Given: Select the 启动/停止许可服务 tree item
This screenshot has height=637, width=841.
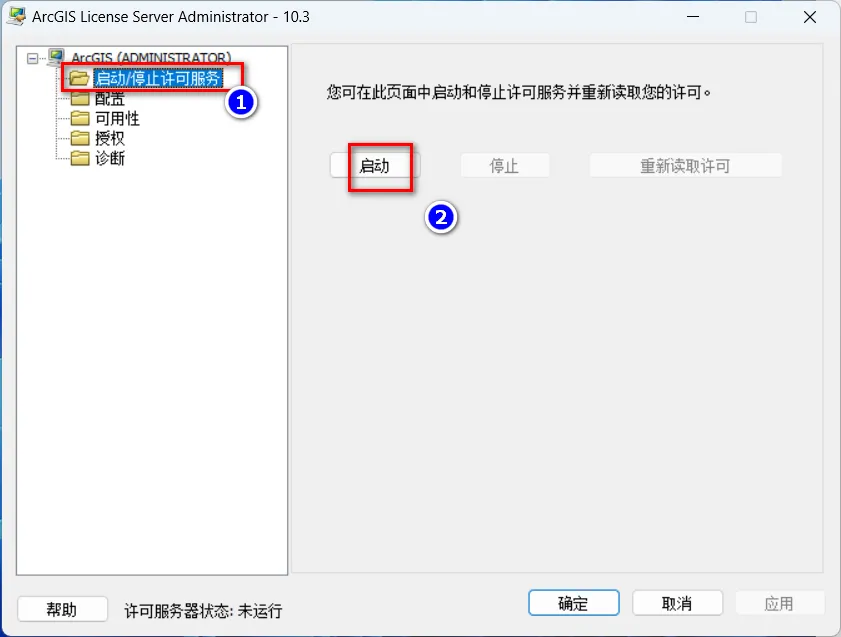Looking at the screenshot, I should (158, 79).
